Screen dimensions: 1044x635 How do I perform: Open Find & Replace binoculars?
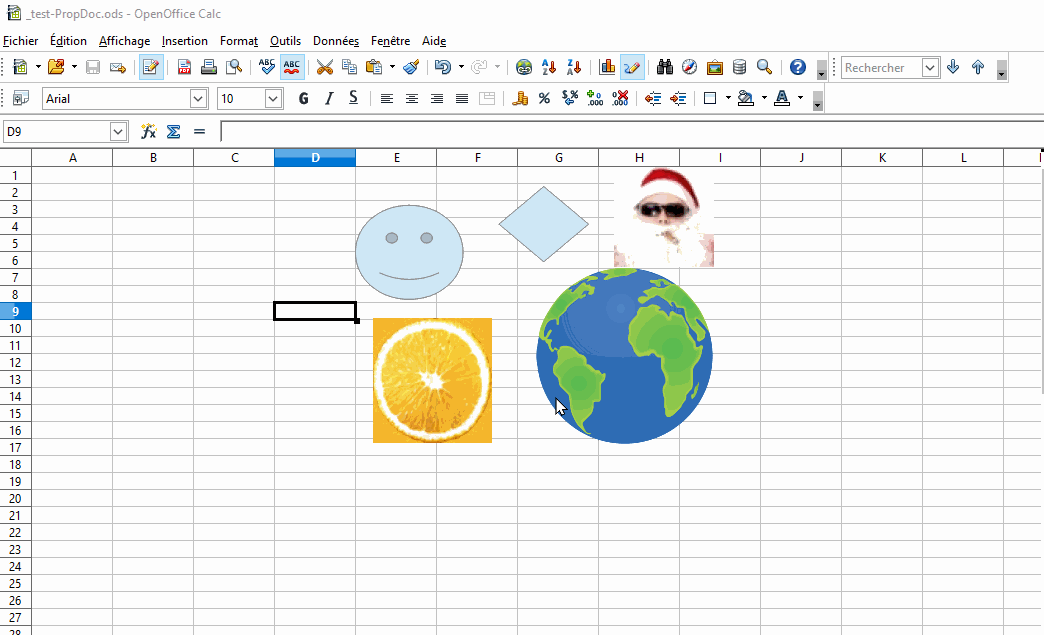coord(664,67)
